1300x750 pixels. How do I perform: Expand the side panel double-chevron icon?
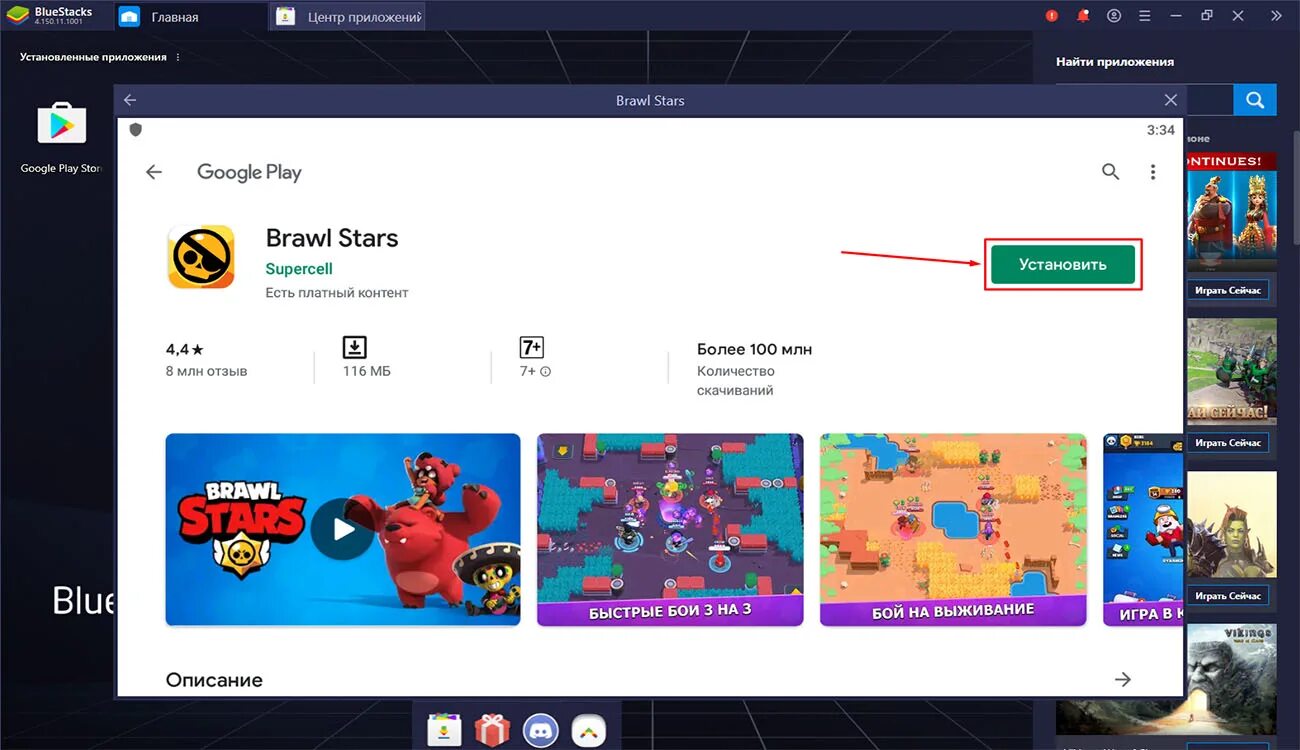click(x=1276, y=16)
